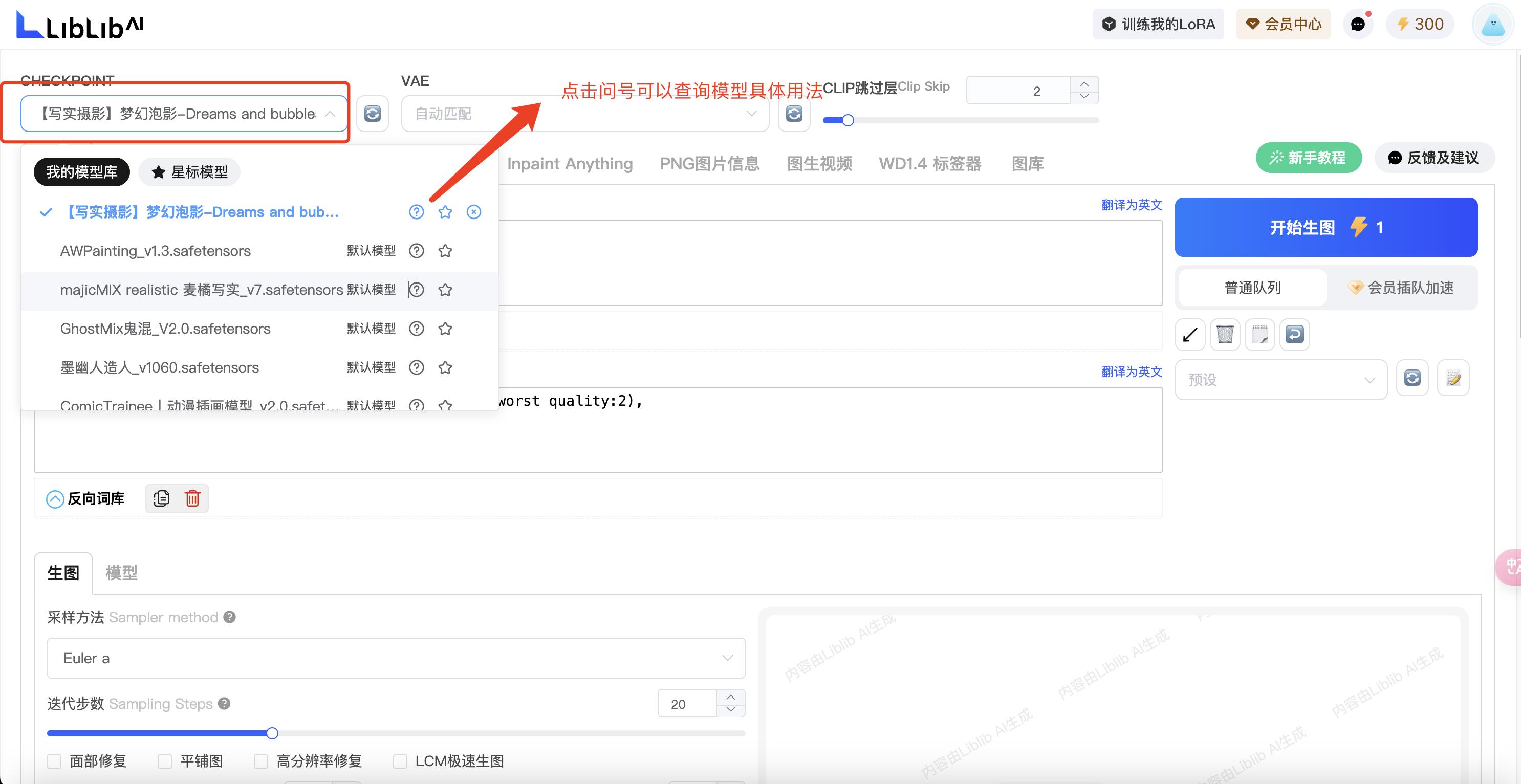Click the remove icon on the selected 梦幻泡影 model
This screenshot has width=1521, height=784.
coord(473,212)
